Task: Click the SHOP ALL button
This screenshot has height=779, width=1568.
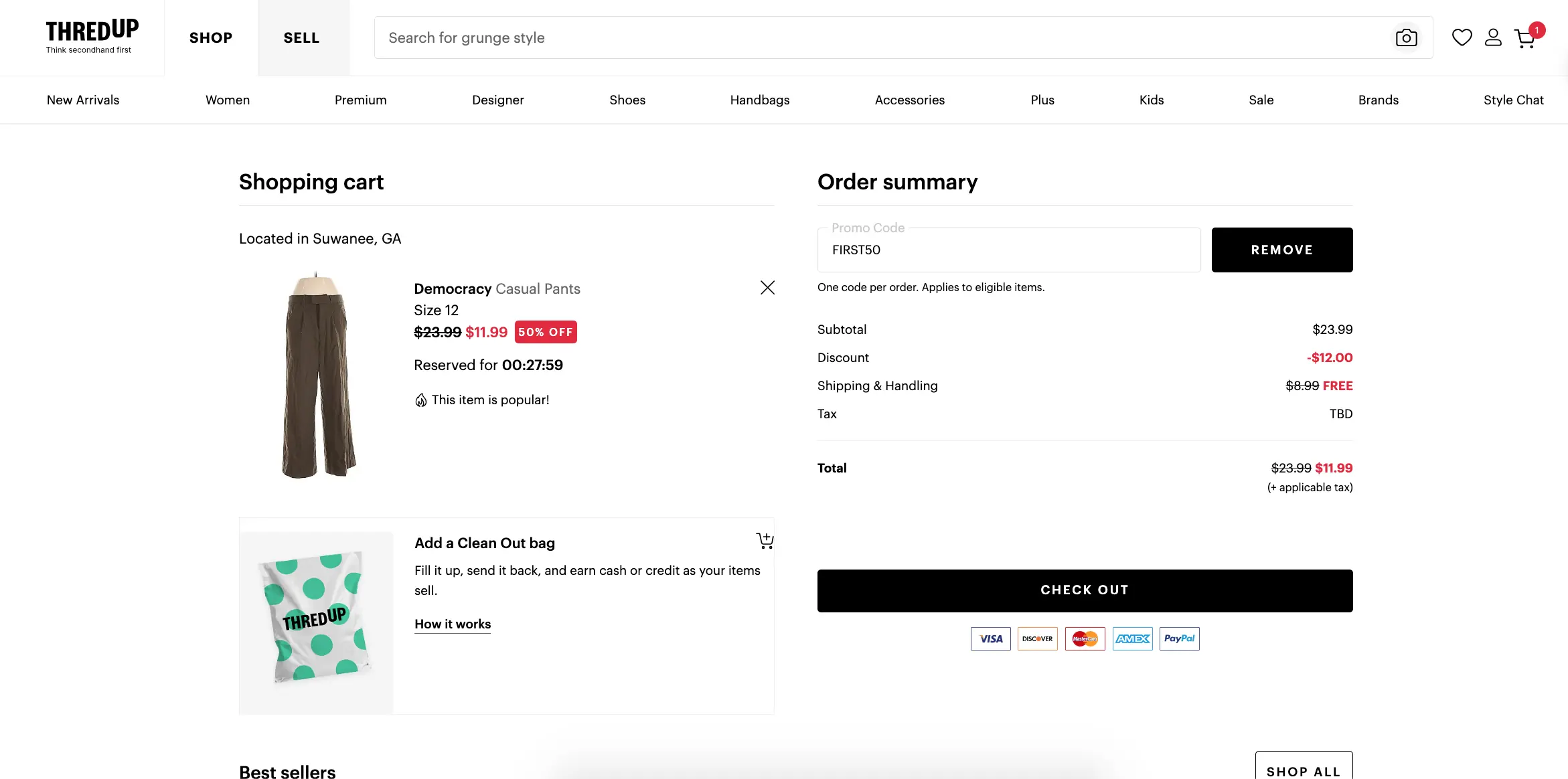Action: pos(1304,770)
